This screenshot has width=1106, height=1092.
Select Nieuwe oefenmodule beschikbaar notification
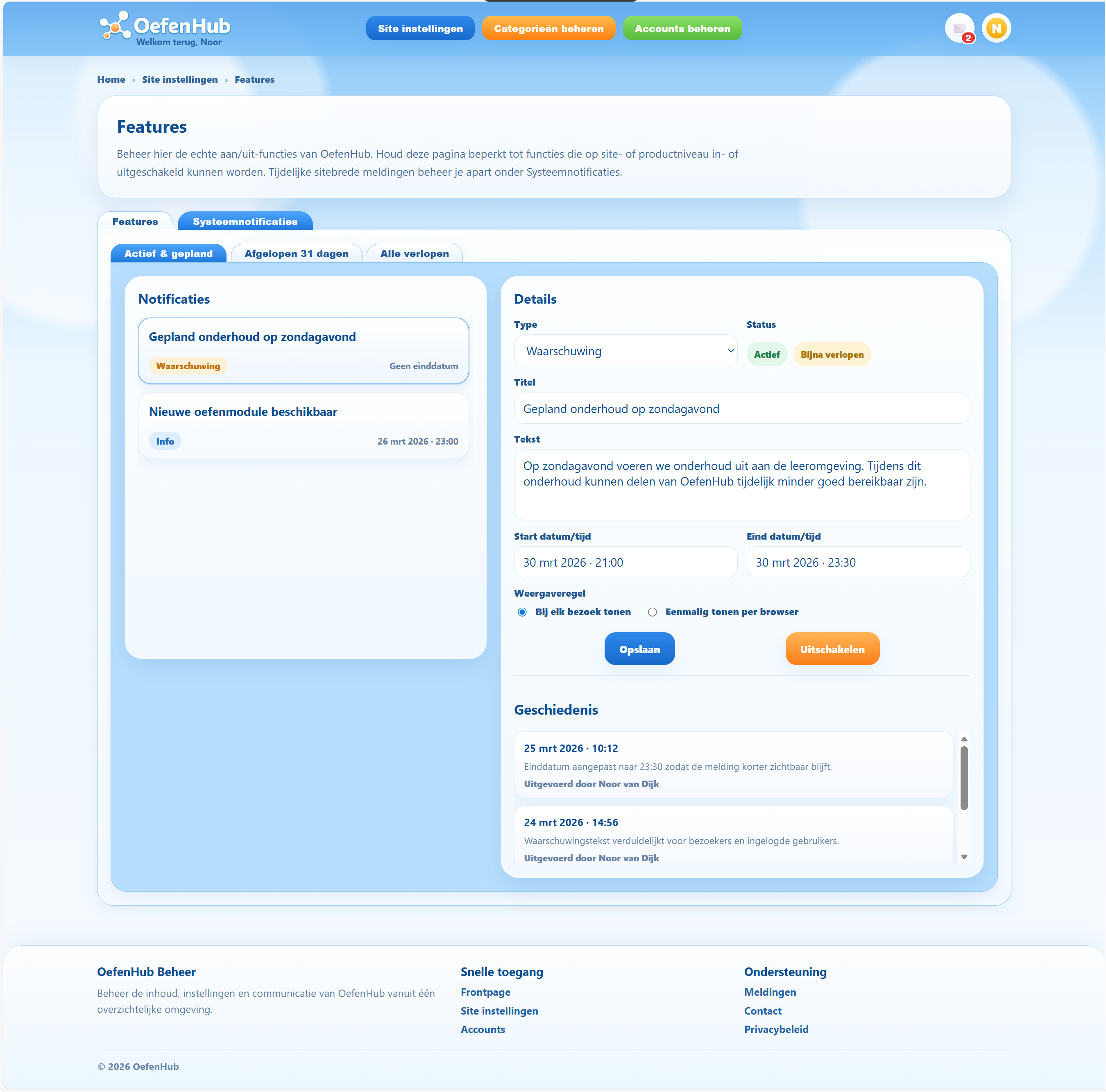click(x=304, y=425)
